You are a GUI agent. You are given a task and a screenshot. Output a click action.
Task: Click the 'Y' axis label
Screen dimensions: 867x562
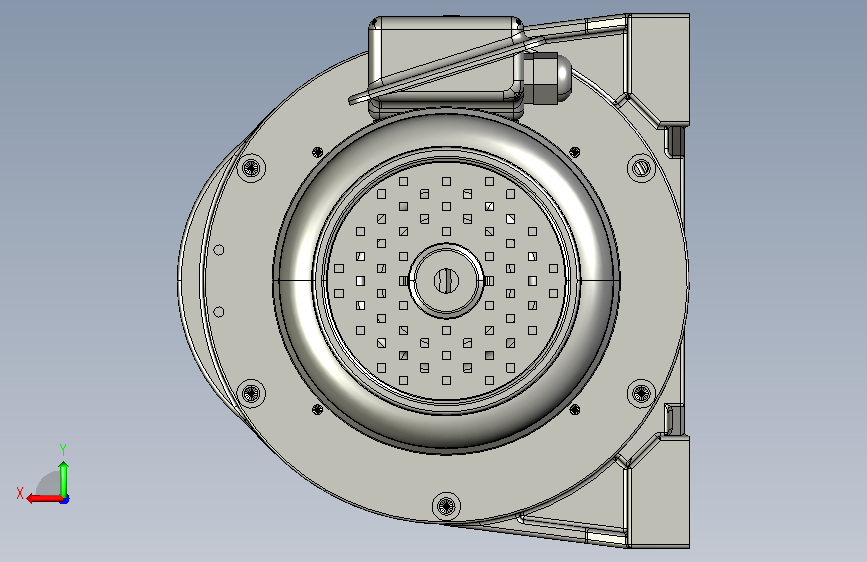(63, 449)
